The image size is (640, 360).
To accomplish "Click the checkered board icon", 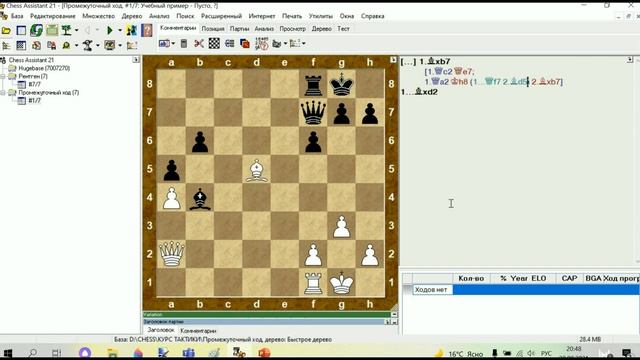I will [x=214, y=44].
